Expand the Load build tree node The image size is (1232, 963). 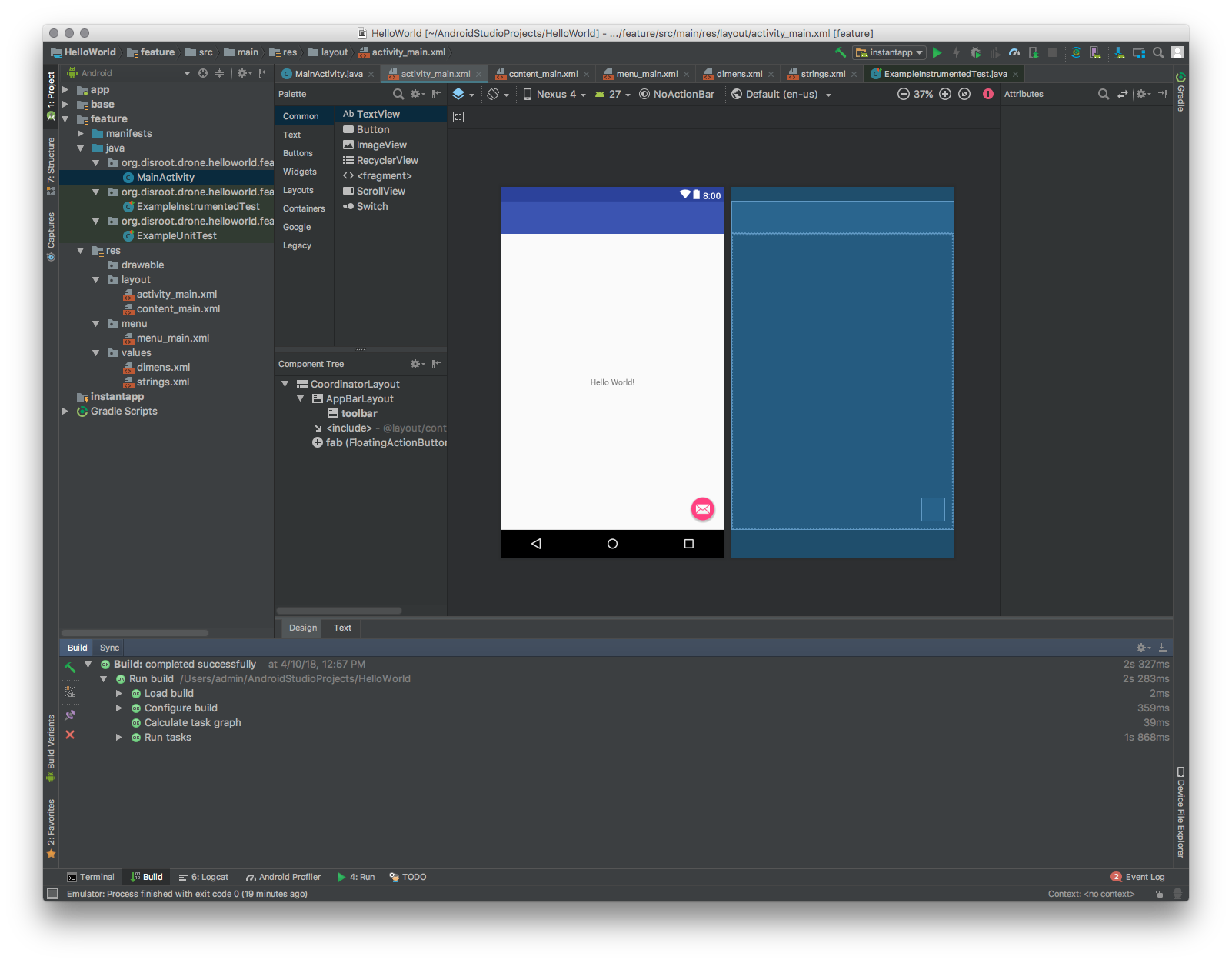click(119, 694)
